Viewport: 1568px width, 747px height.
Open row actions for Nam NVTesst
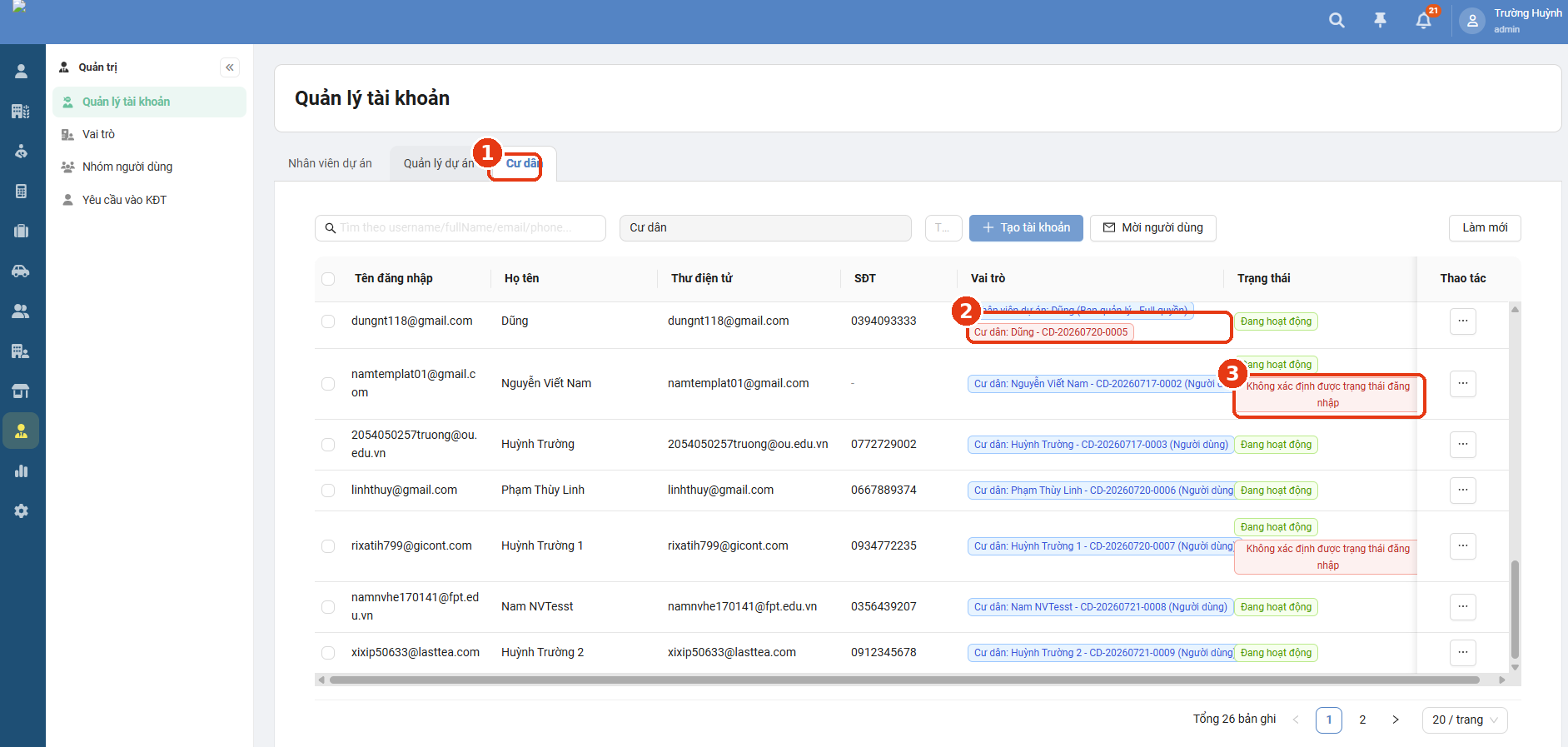tap(1463, 607)
